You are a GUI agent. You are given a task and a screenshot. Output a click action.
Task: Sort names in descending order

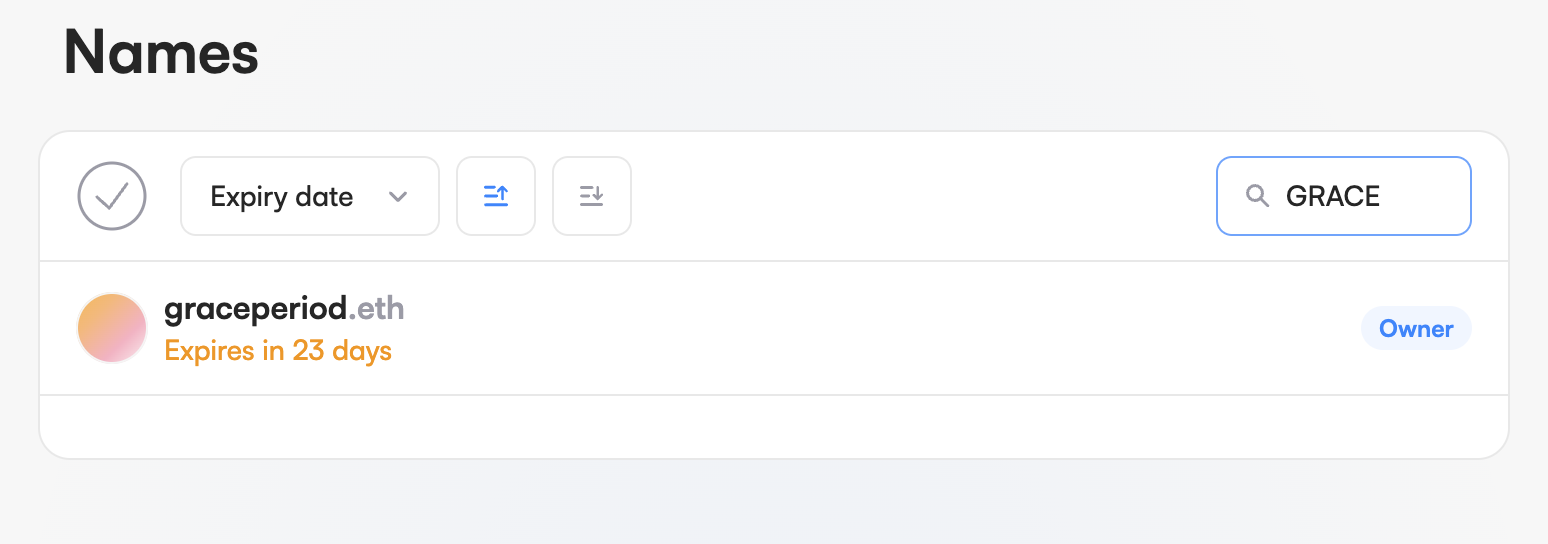592,196
